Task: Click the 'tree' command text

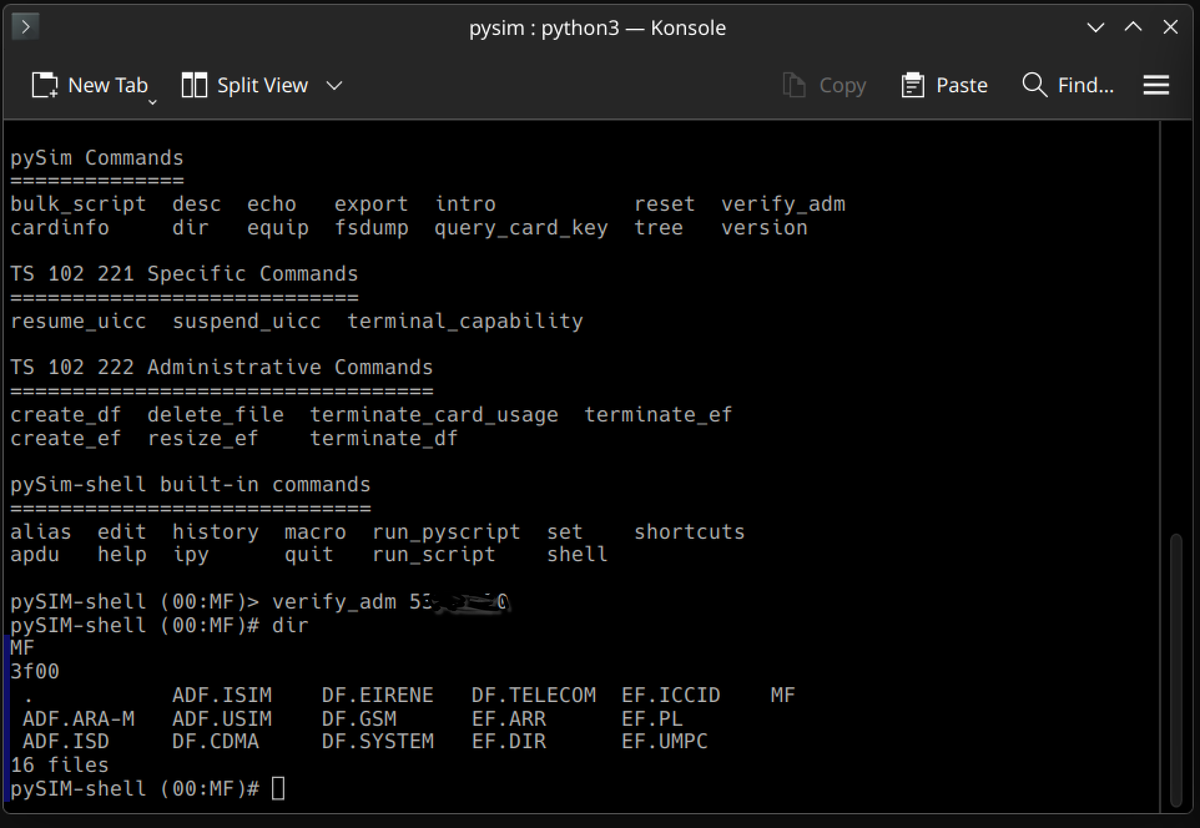Action: (658, 228)
